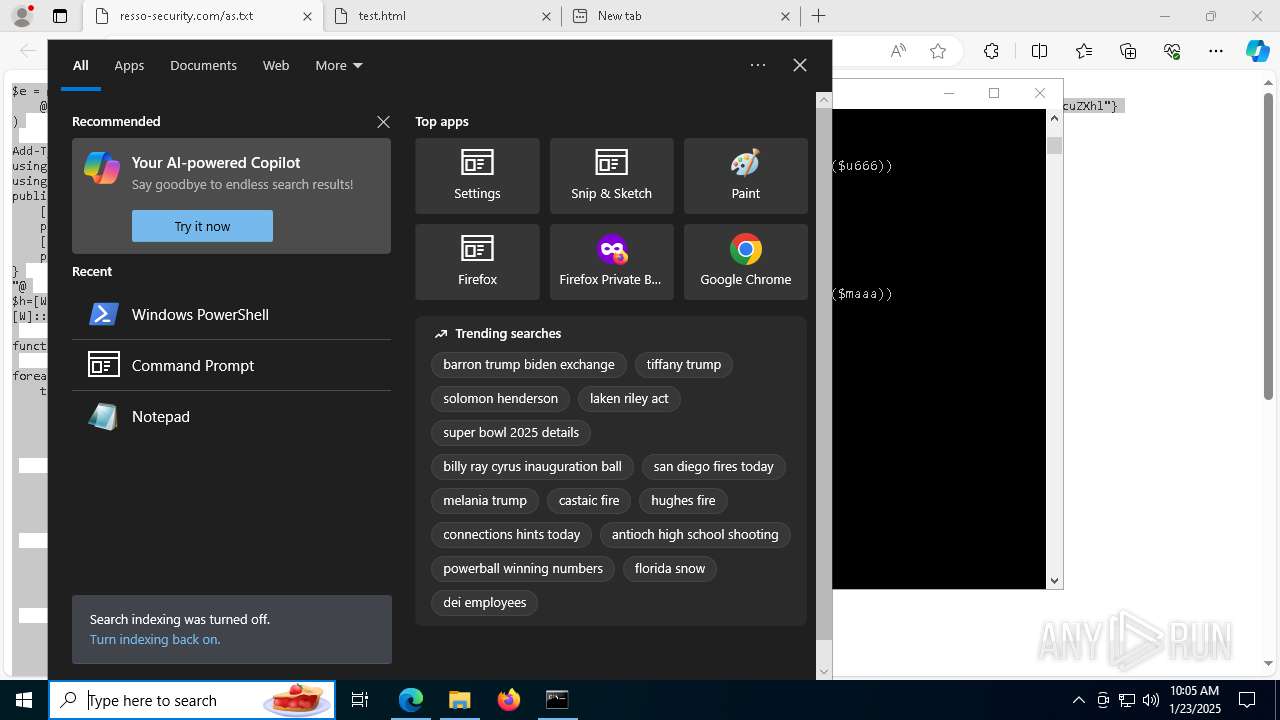Image resolution: width=1280 pixels, height=720 pixels.
Task: Click the Windows Start button
Action: click(x=24, y=700)
